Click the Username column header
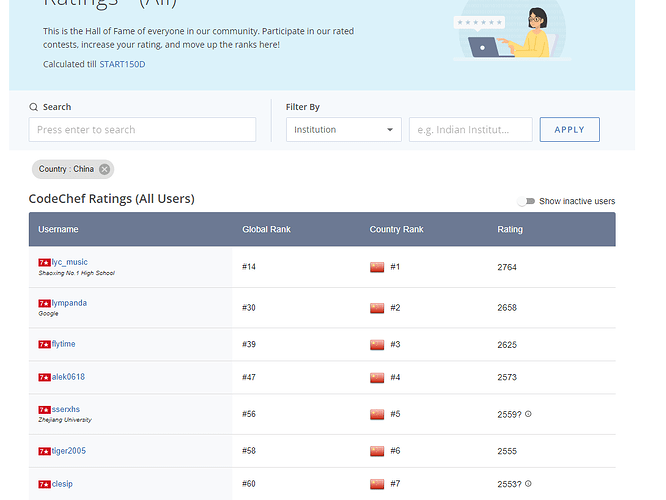Image resolution: width=666 pixels, height=500 pixels. point(58,229)
